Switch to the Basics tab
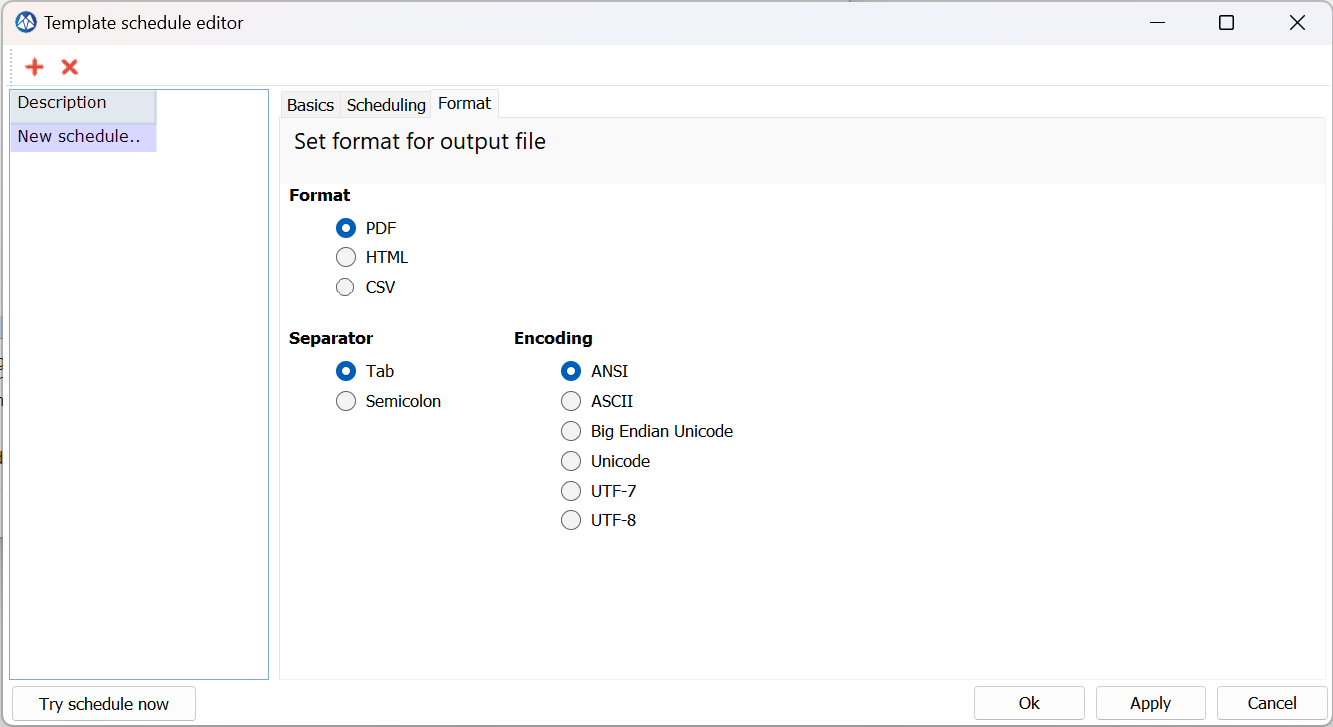The image size is (1333, 727). (310, 105)
